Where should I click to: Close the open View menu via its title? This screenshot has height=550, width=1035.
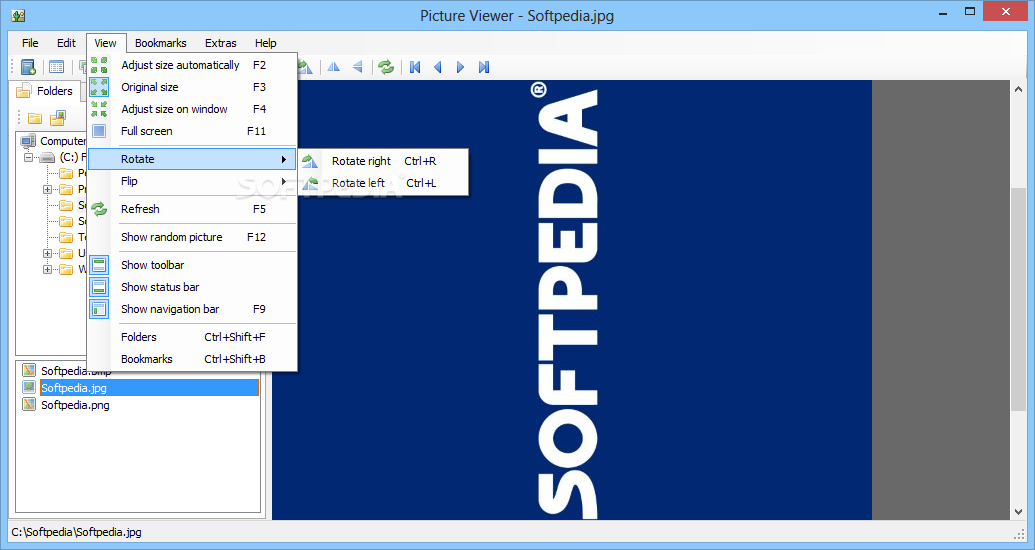[106, 43]
